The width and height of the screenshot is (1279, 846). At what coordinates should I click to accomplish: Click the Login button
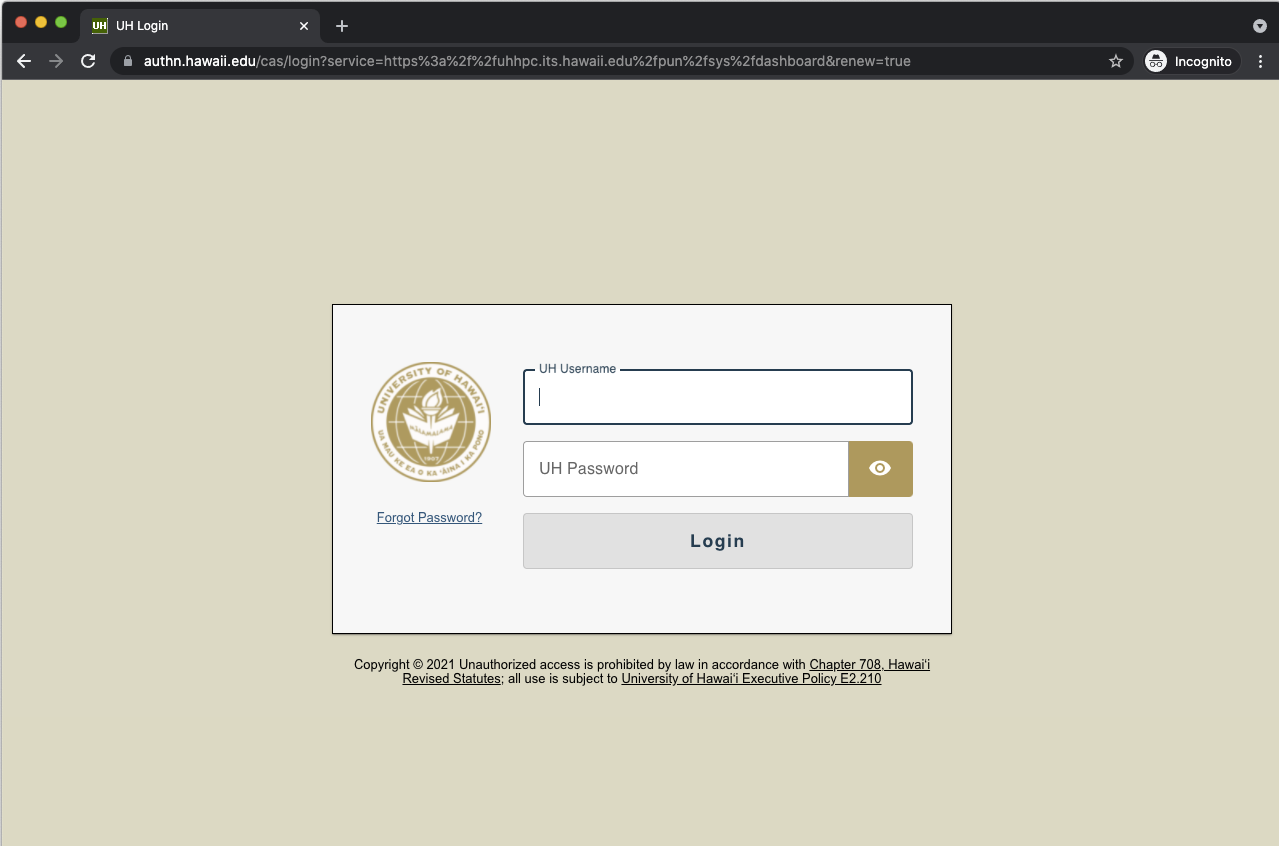pos(718,541)
